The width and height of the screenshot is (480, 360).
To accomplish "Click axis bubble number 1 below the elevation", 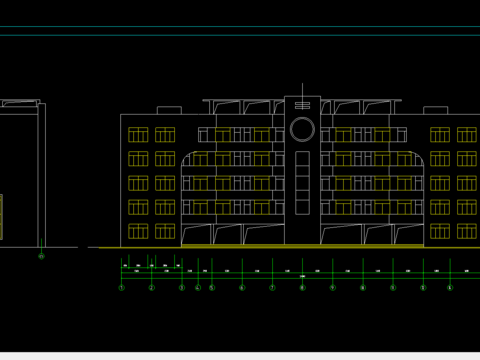I will [122, 288].
